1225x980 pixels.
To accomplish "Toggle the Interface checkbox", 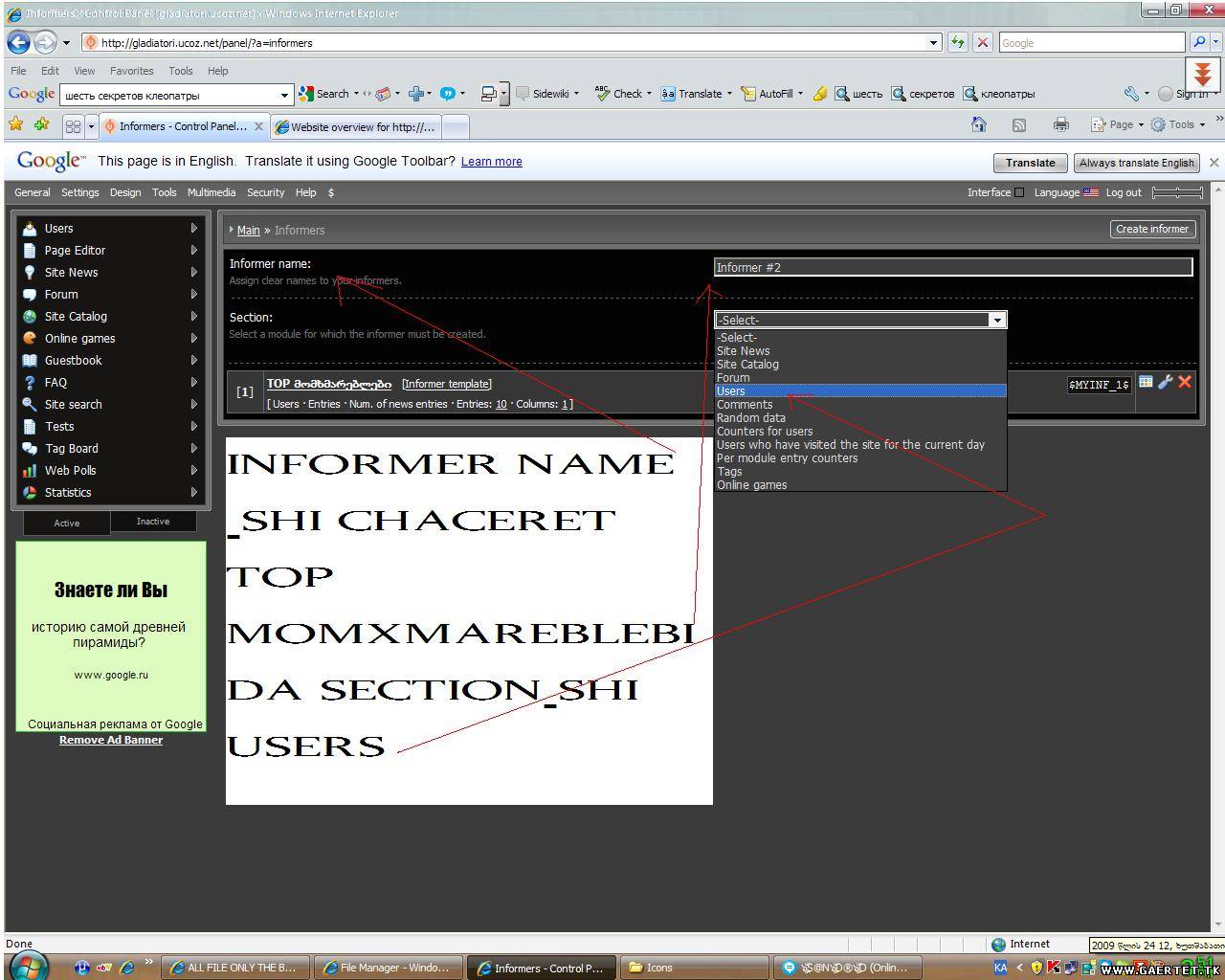I will point(1019,192).
